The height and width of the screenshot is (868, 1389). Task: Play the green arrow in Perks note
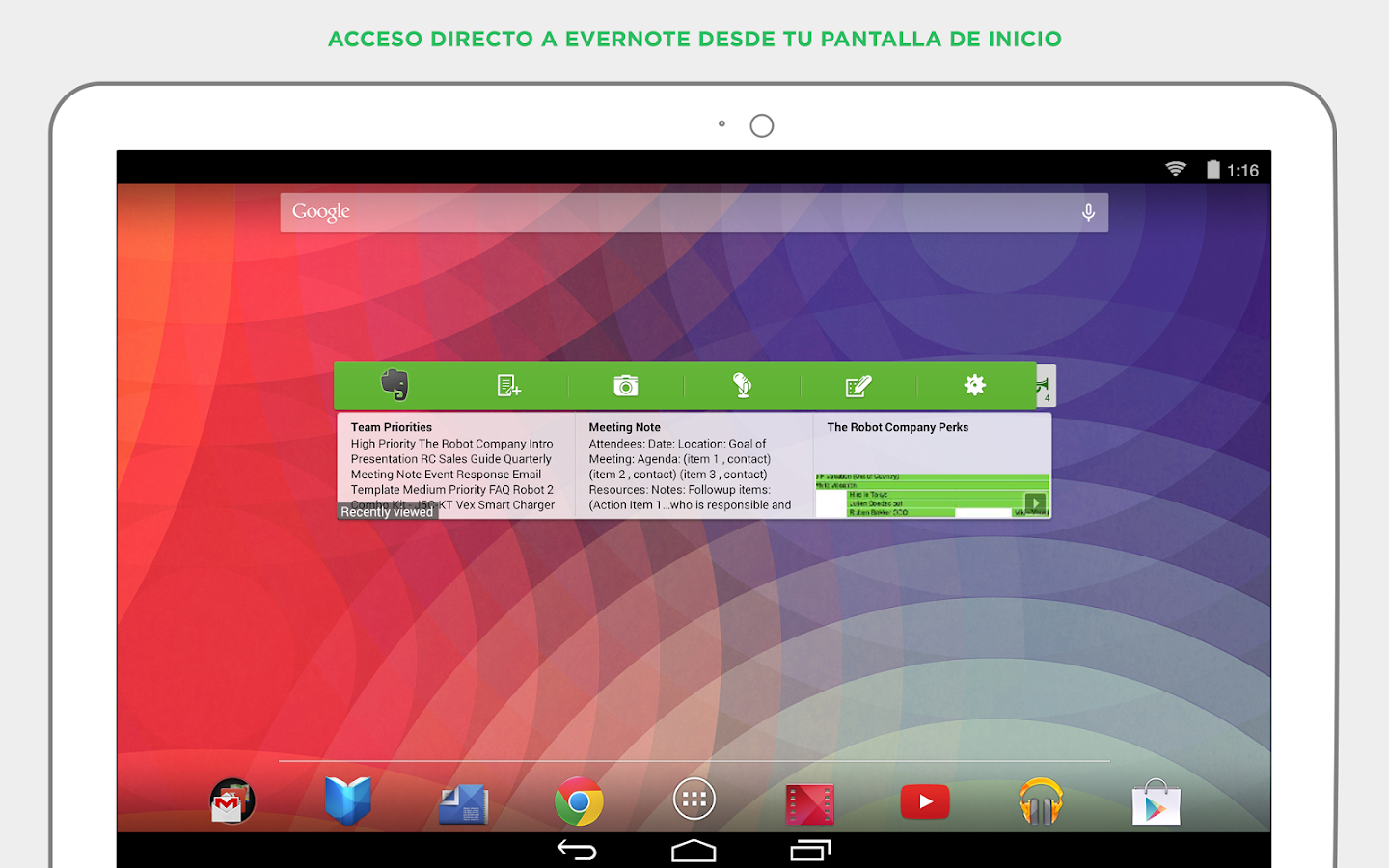[1035, 502]
